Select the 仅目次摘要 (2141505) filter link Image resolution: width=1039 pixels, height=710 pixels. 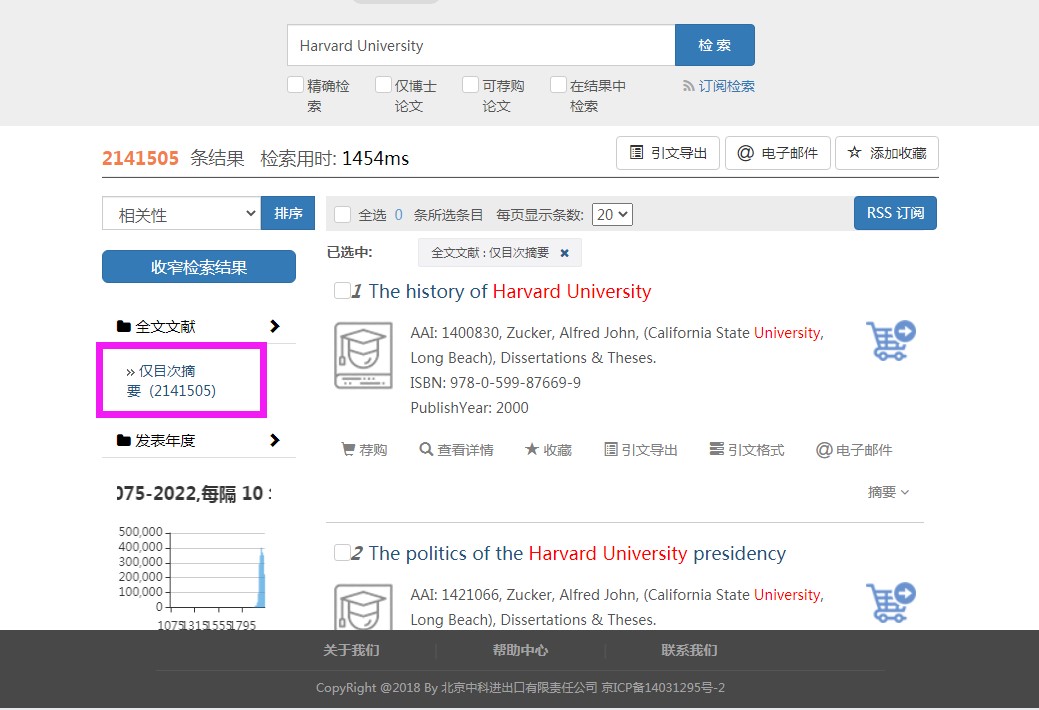(171, 381)
